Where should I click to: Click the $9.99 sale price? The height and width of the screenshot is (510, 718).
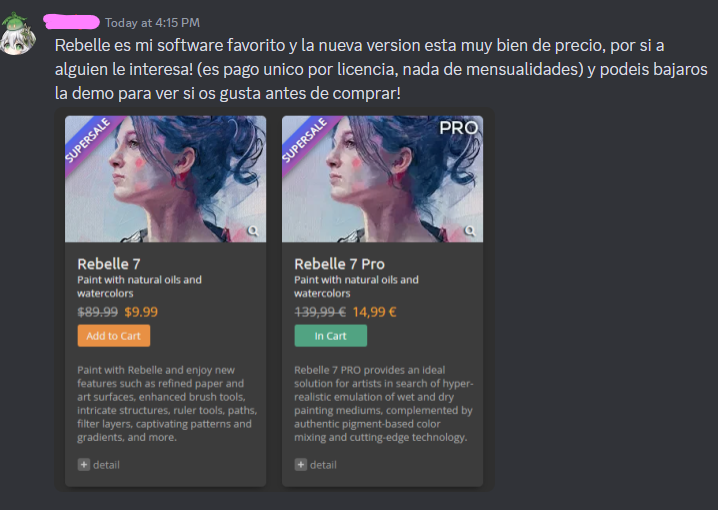(141, 312)
